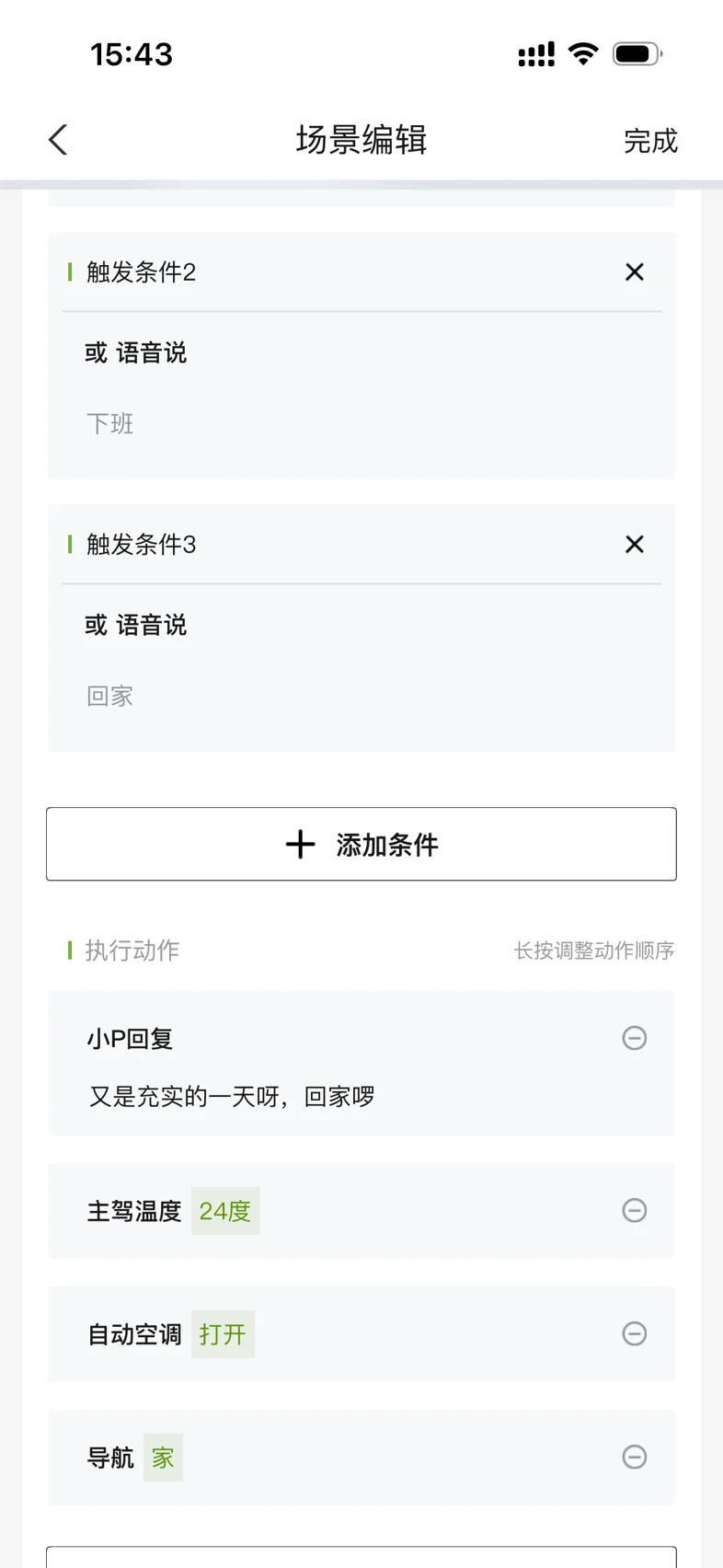723x1568 pixels.
Task: Select 或 语音说 in condition 3
Action: click(x=136, y=626)
